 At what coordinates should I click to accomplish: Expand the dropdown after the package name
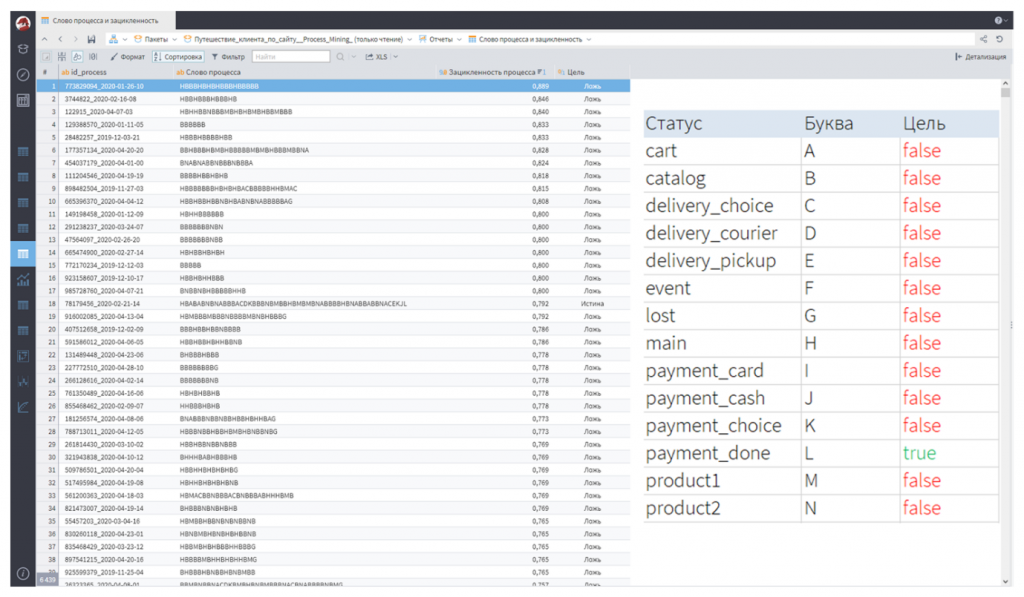tap(409, 40)
